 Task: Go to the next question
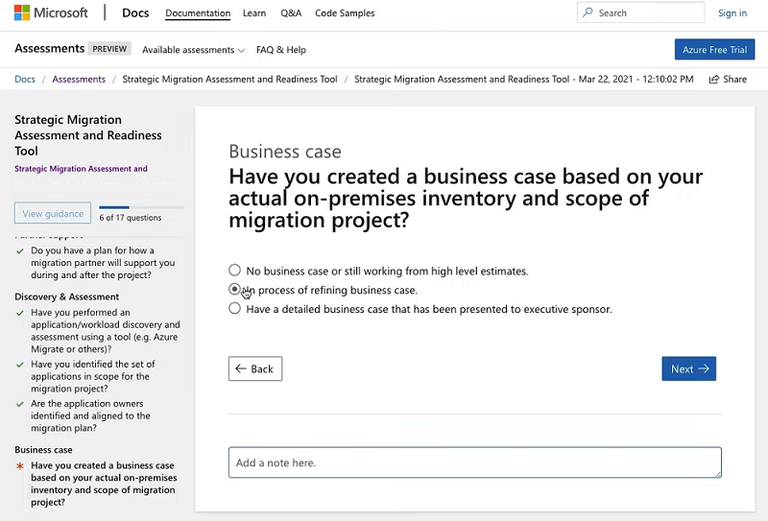click(688, 369)
